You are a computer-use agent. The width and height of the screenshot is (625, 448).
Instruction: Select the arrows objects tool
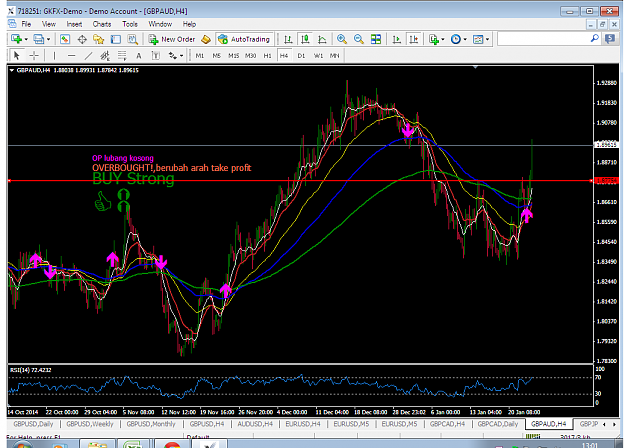(173, 55)
